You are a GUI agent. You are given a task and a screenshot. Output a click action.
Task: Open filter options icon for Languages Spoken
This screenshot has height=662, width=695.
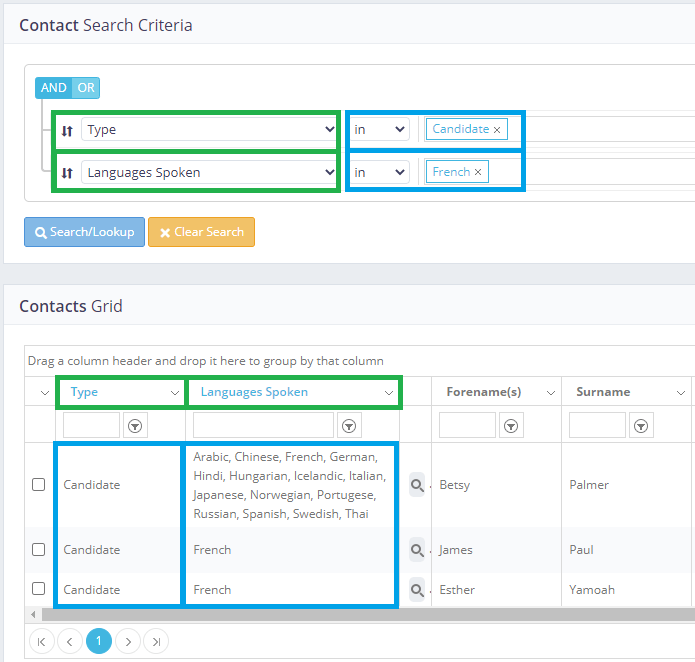349,426
